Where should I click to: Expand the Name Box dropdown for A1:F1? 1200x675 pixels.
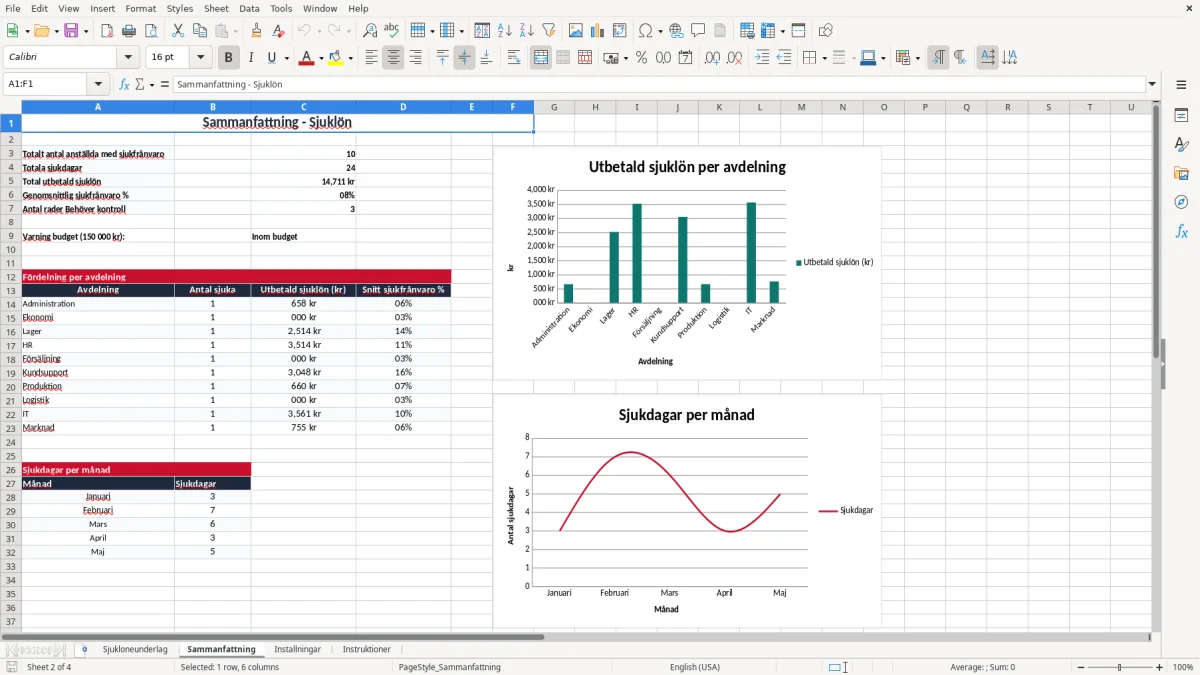click(98, 85)
